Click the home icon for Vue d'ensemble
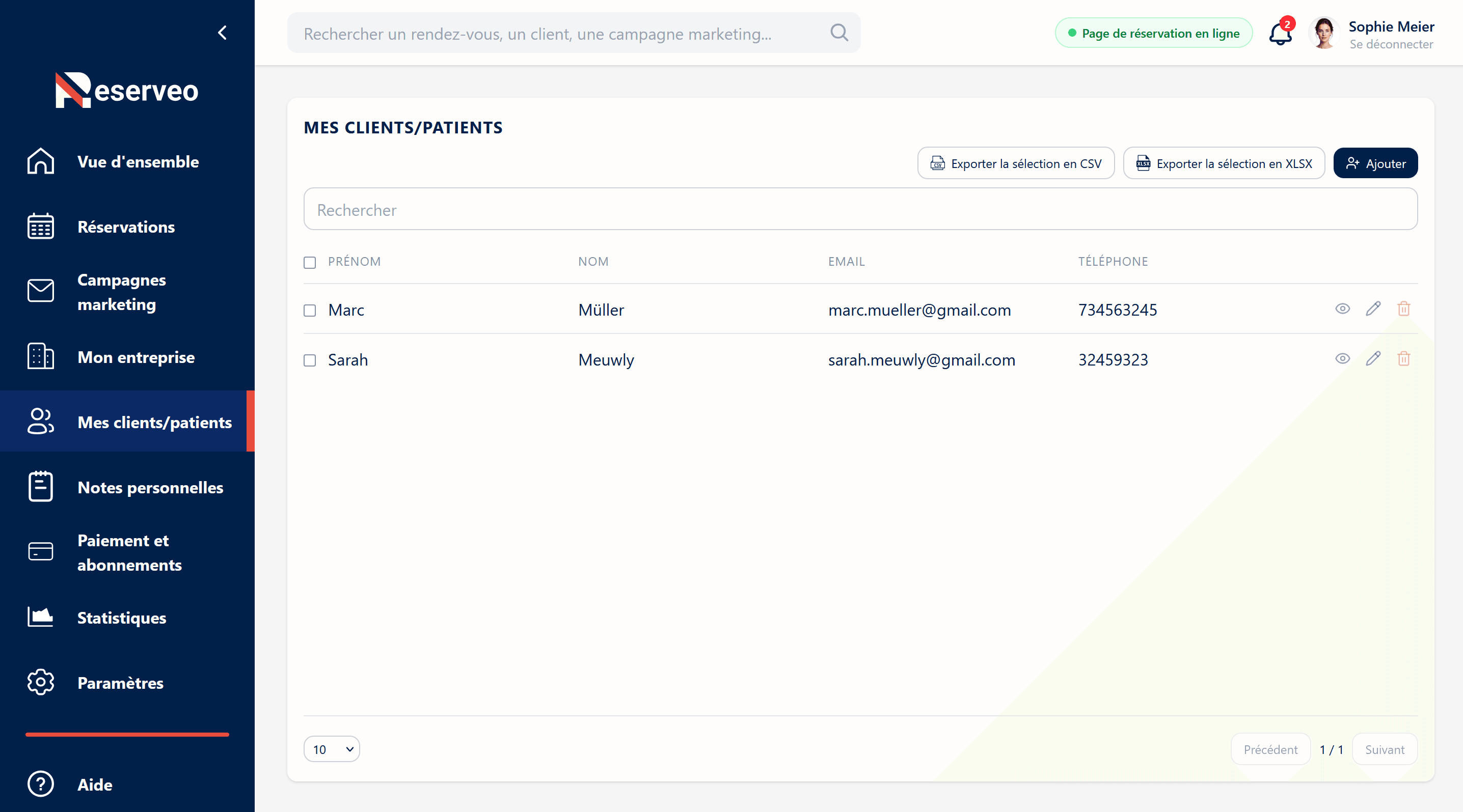 [x=41, y=161]
